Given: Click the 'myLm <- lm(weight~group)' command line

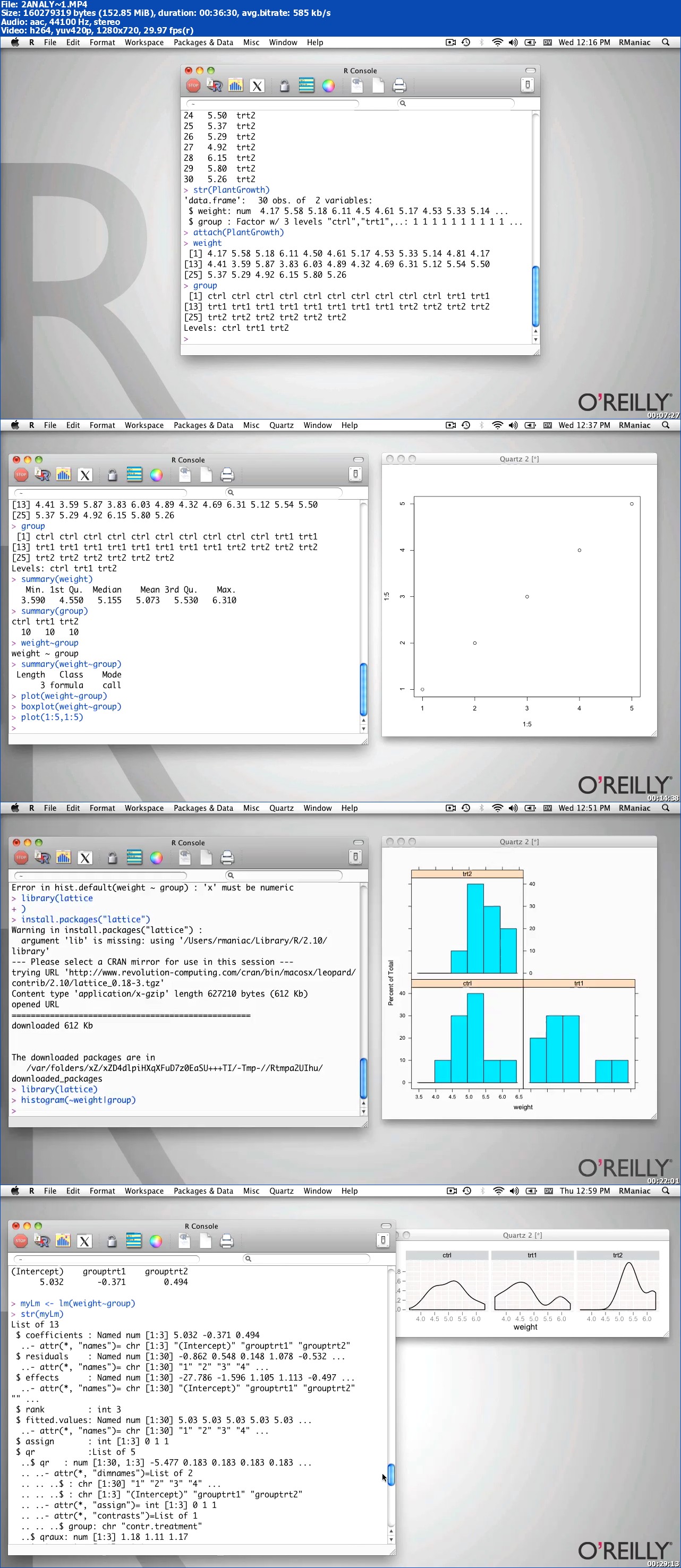Looking at the screenshot, I should click(x=78, y=1303).
